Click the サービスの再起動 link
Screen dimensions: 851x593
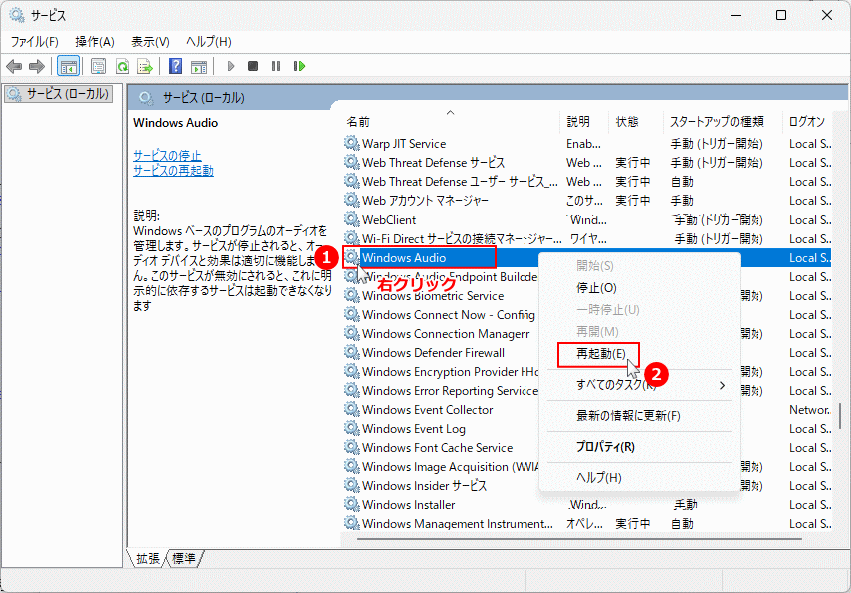point(174,170)
